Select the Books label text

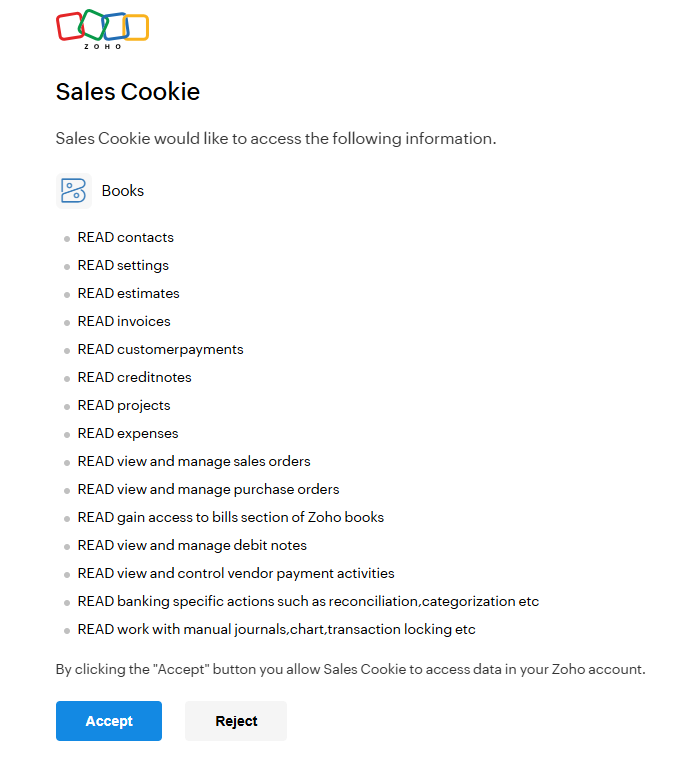click(x=123, y=191)
